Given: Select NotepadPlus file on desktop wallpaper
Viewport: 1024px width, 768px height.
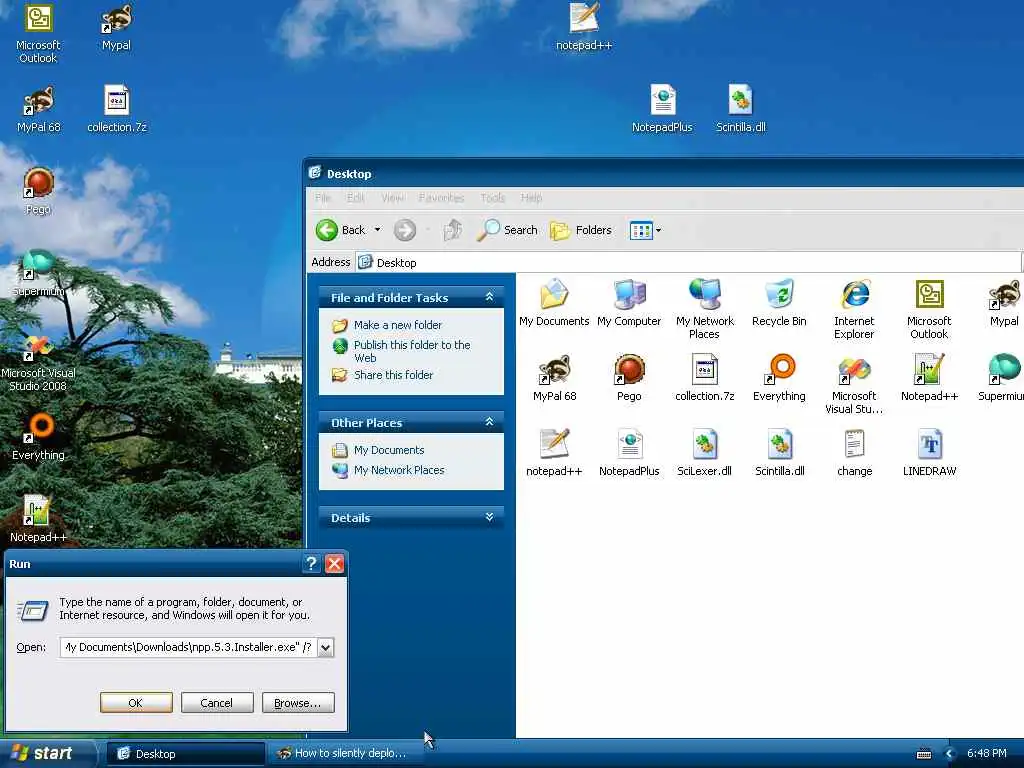Looking at the screenshot, I should 662,109.
